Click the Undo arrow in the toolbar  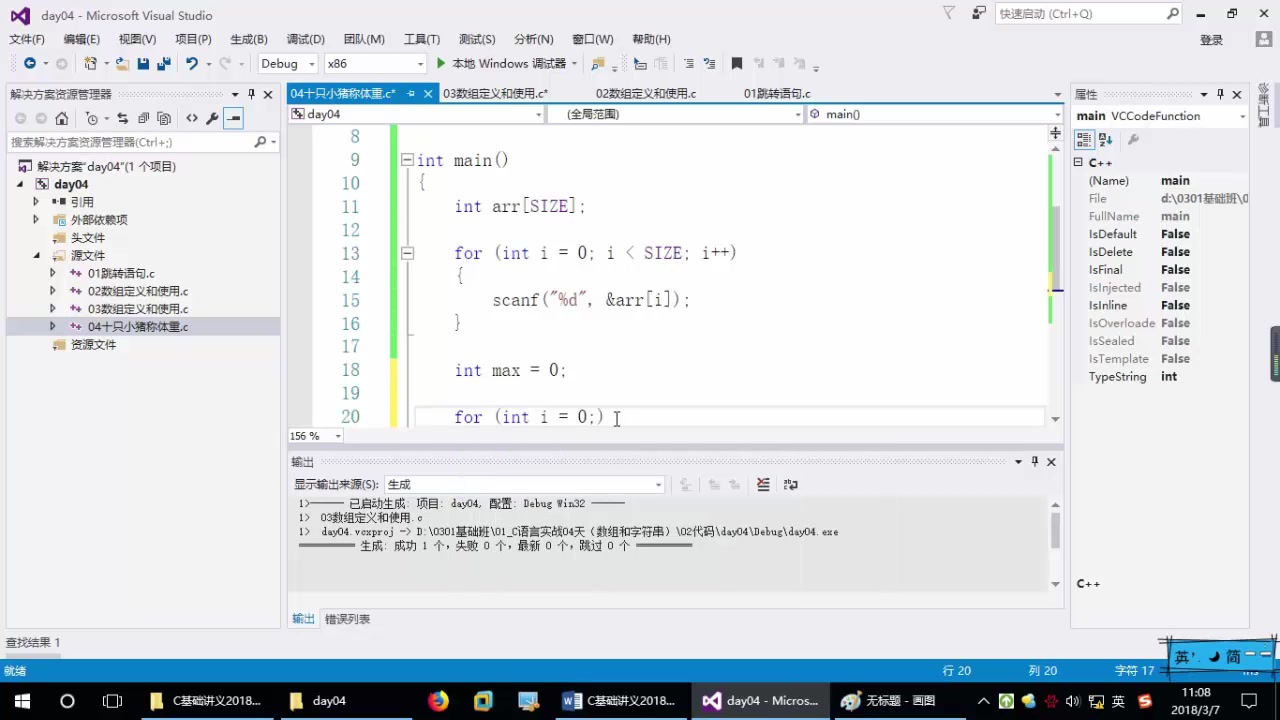click(191, 63)
